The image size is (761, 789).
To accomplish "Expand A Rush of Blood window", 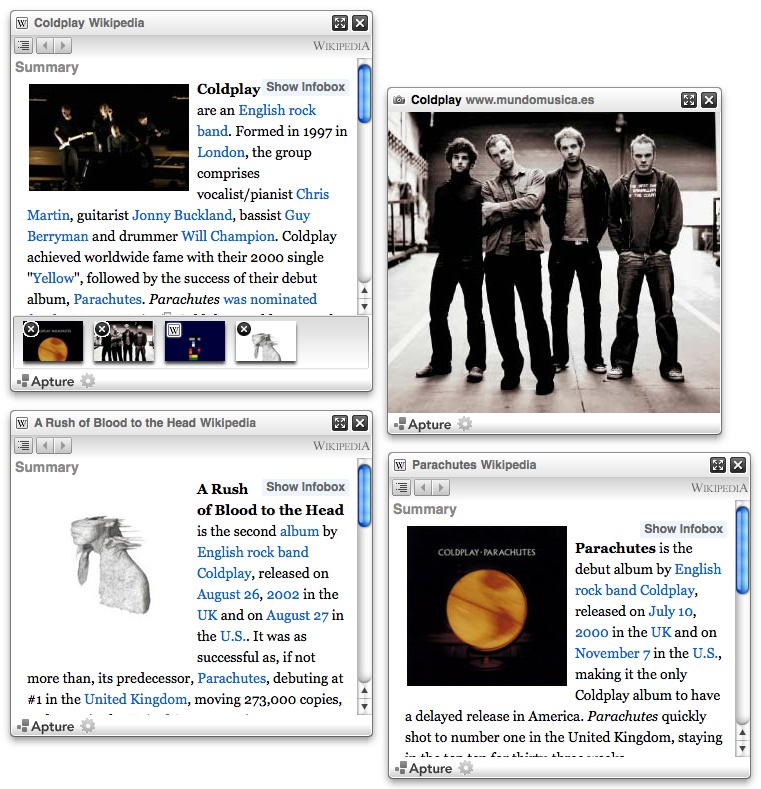I will click(x=340, y=423).
